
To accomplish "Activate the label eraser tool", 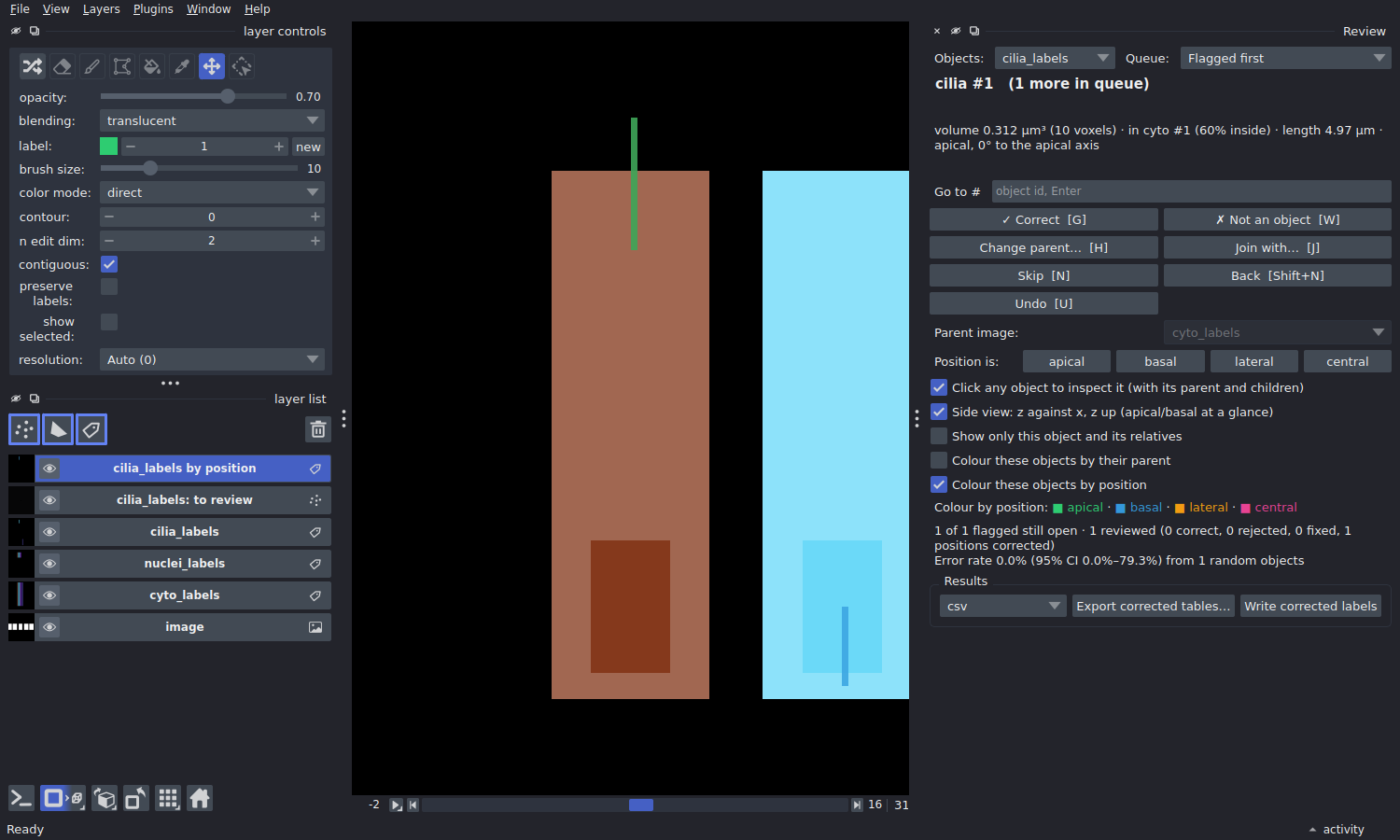I will point(63,66).
